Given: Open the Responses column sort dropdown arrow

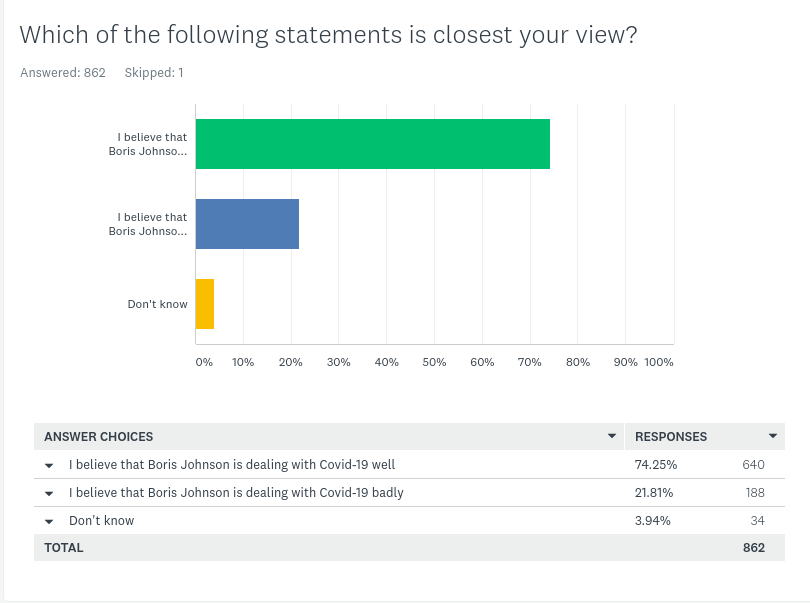Looking at the screenshot, I should click(773, 437).
